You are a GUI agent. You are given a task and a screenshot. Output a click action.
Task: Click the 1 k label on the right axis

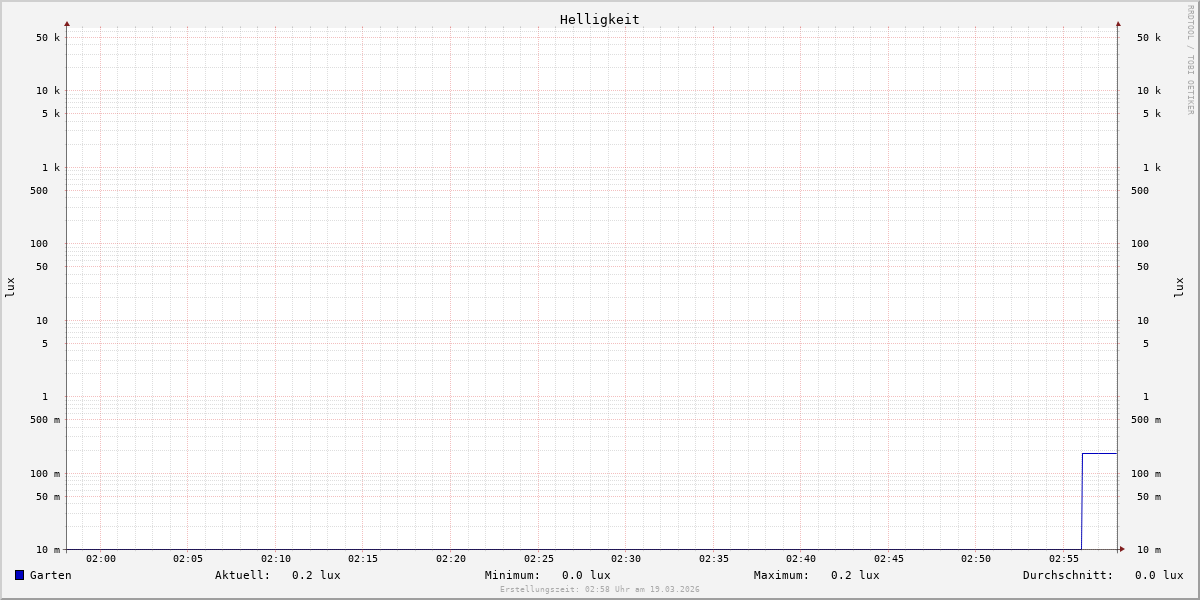(x=1152, y=168)
